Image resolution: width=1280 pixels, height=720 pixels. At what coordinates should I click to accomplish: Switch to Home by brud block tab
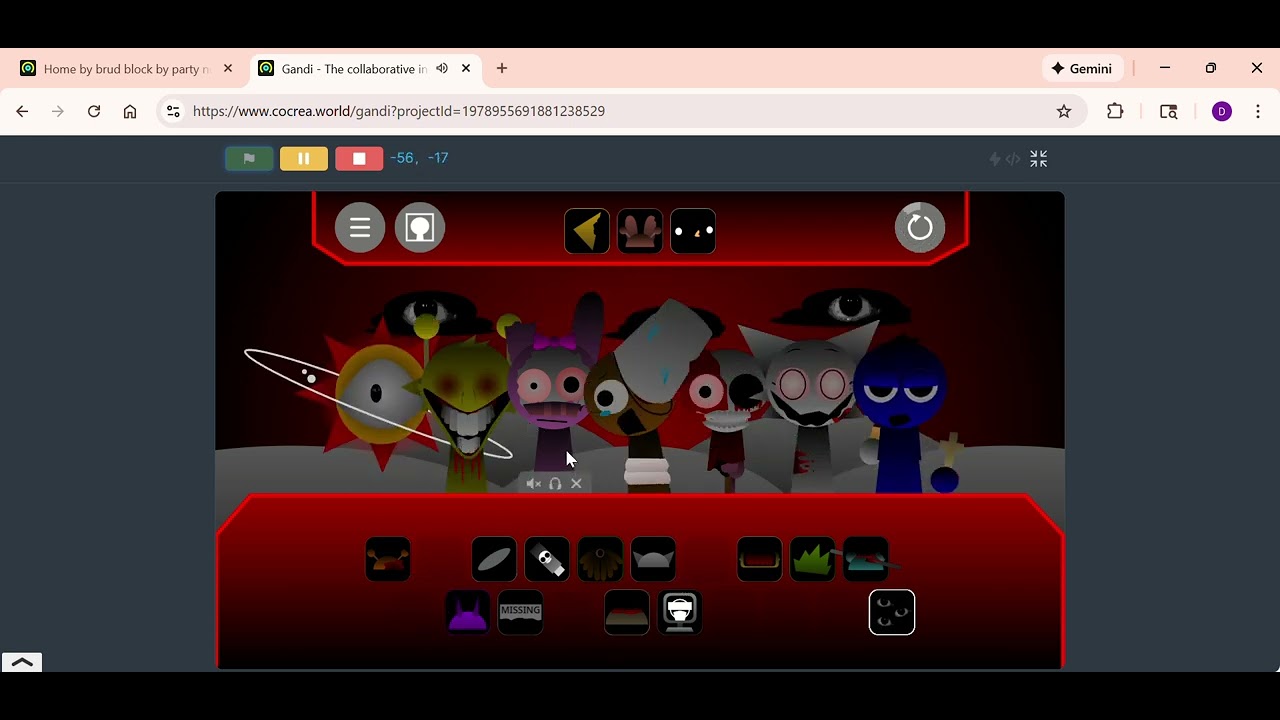(x=126, y=69)
